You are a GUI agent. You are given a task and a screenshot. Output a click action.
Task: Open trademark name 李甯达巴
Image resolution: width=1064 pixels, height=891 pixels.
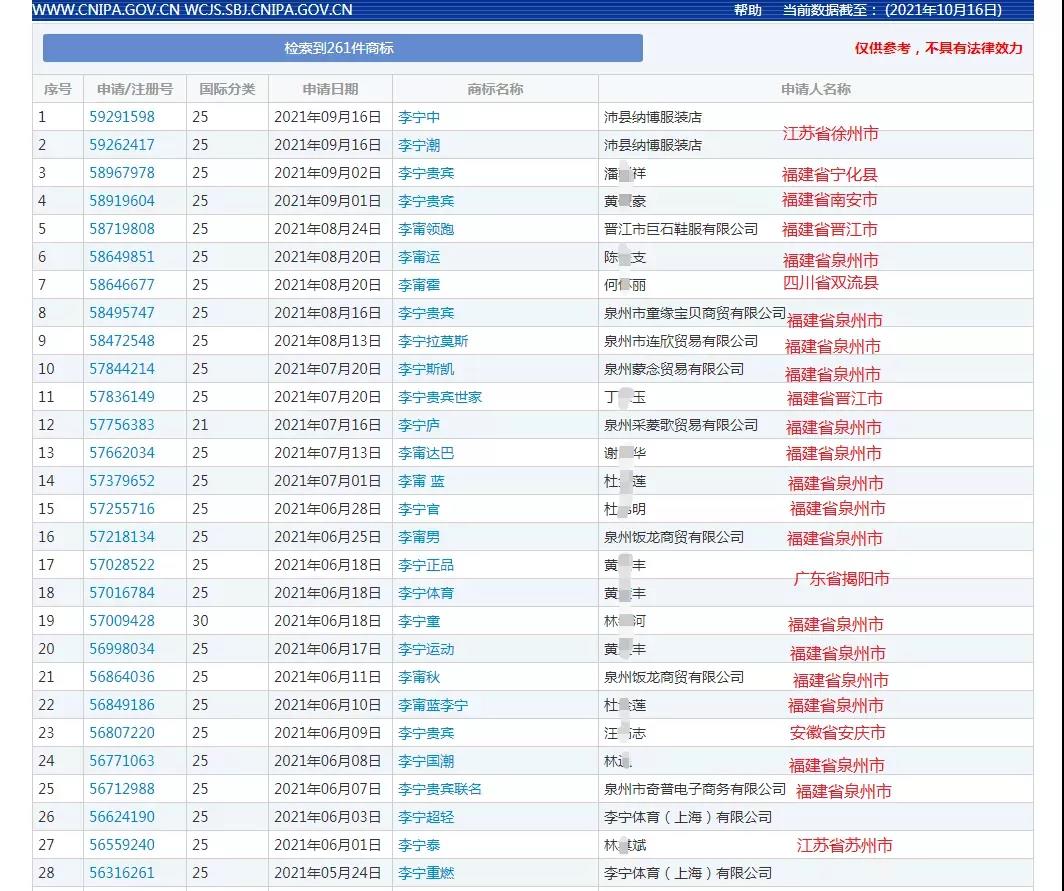click(426, 453)
